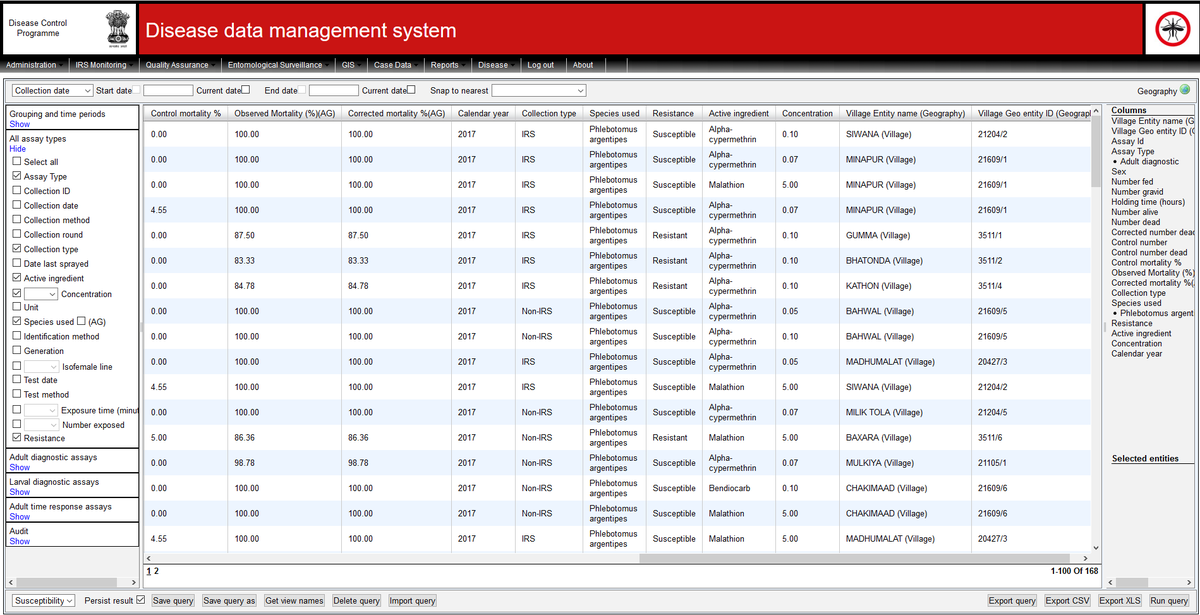The image size is (1200, 615).
Task: Open the dropdown beside Concentration
Action: pos(41,294)
